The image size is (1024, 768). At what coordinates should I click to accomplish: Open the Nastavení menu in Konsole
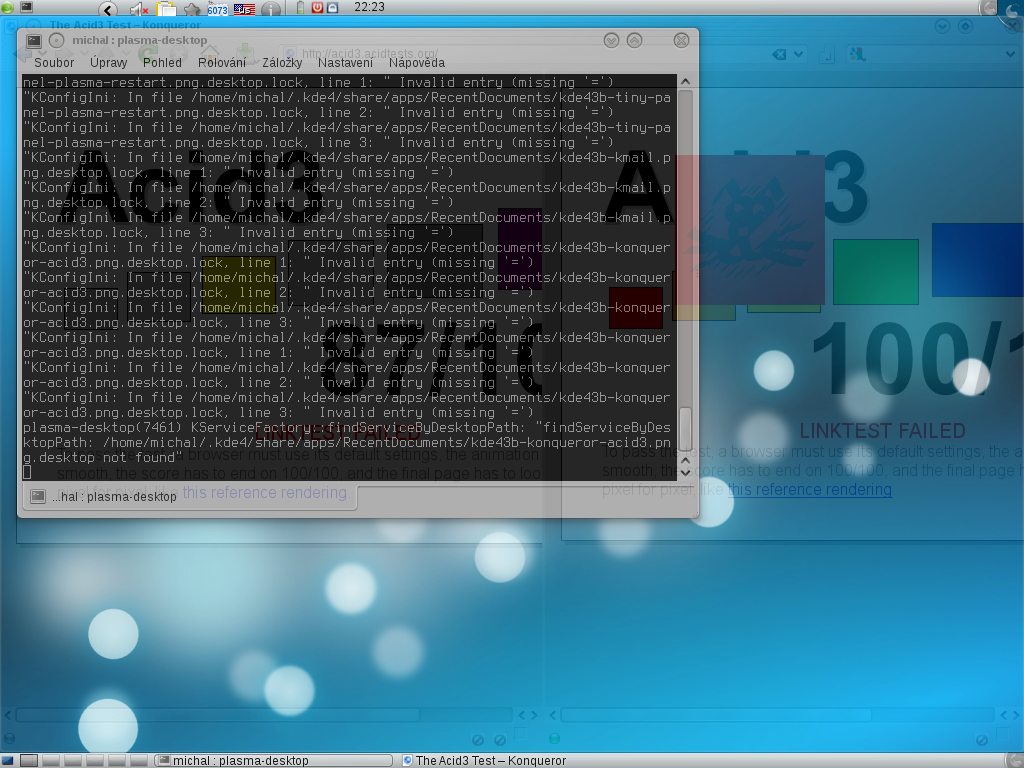(x=345, y=63)
